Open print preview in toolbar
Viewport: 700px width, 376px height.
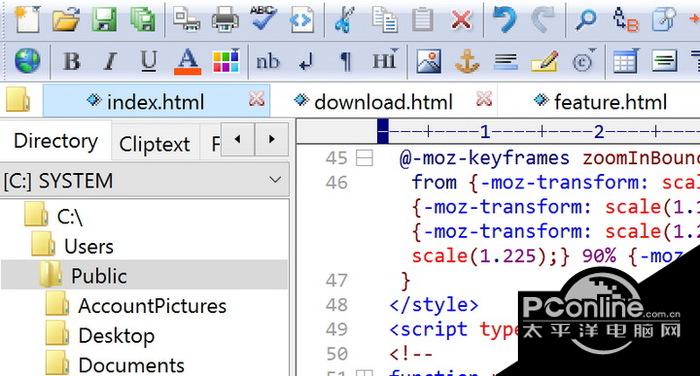pos(186,20)
